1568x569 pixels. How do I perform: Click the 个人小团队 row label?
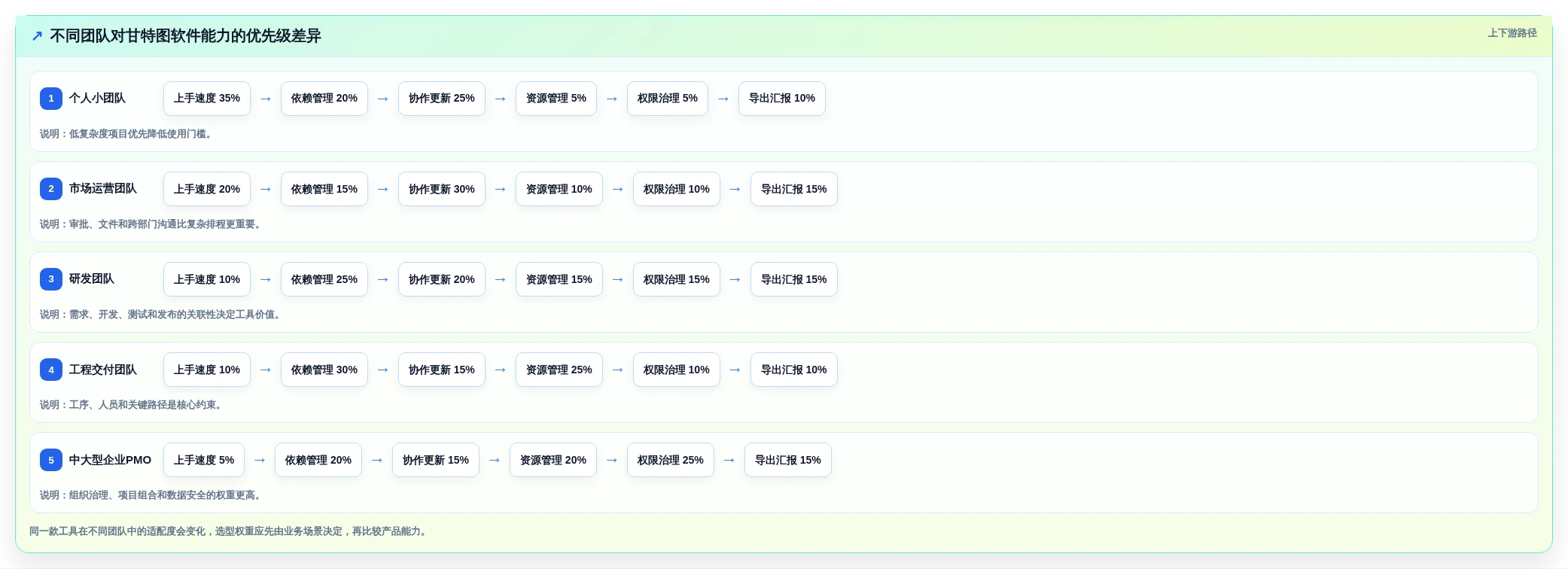(x=97, y=99)
